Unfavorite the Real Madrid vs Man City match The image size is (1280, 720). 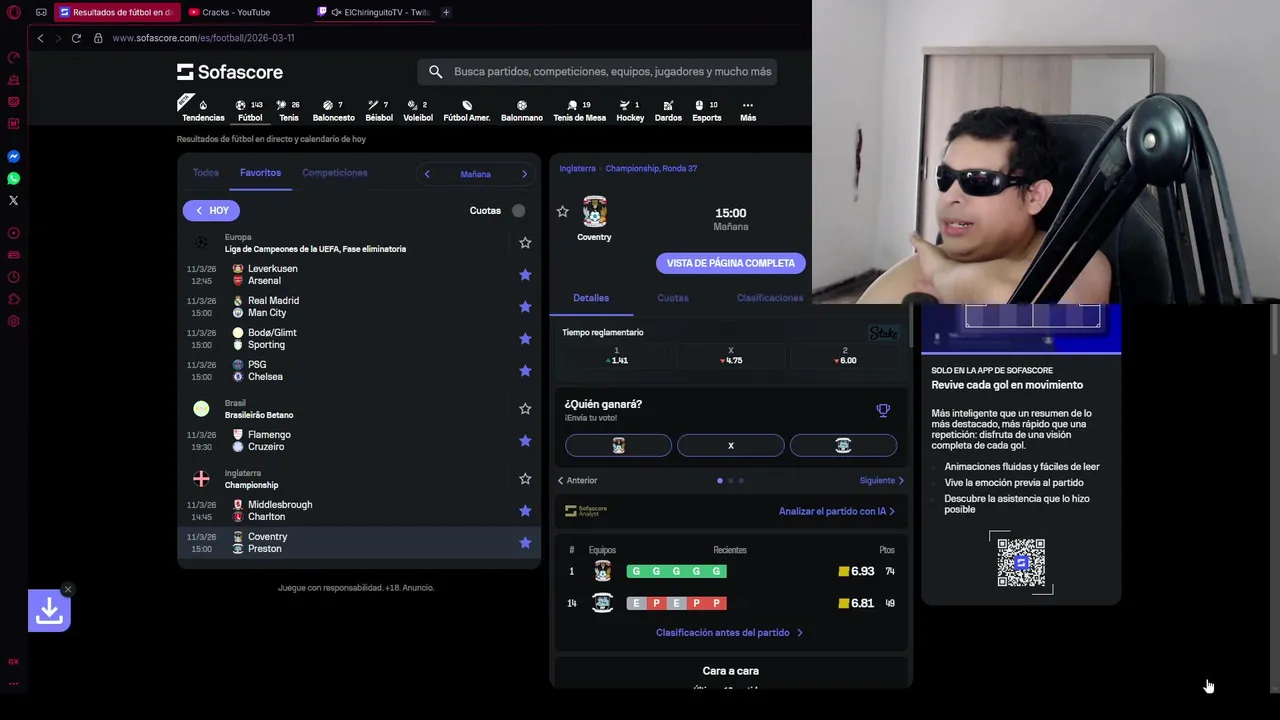point(525,307)
